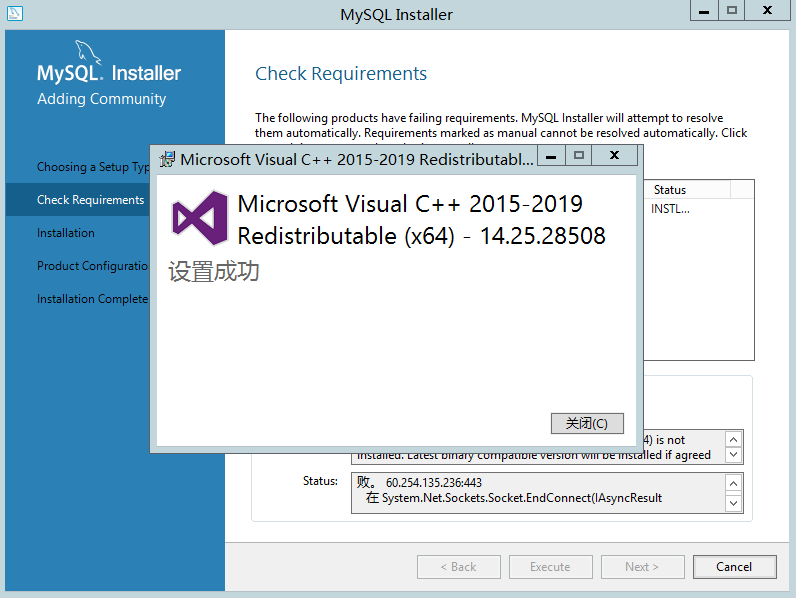Minimize the MySQL Installer window
This screenshot has height=598, width=796.
tap(704, 11)
